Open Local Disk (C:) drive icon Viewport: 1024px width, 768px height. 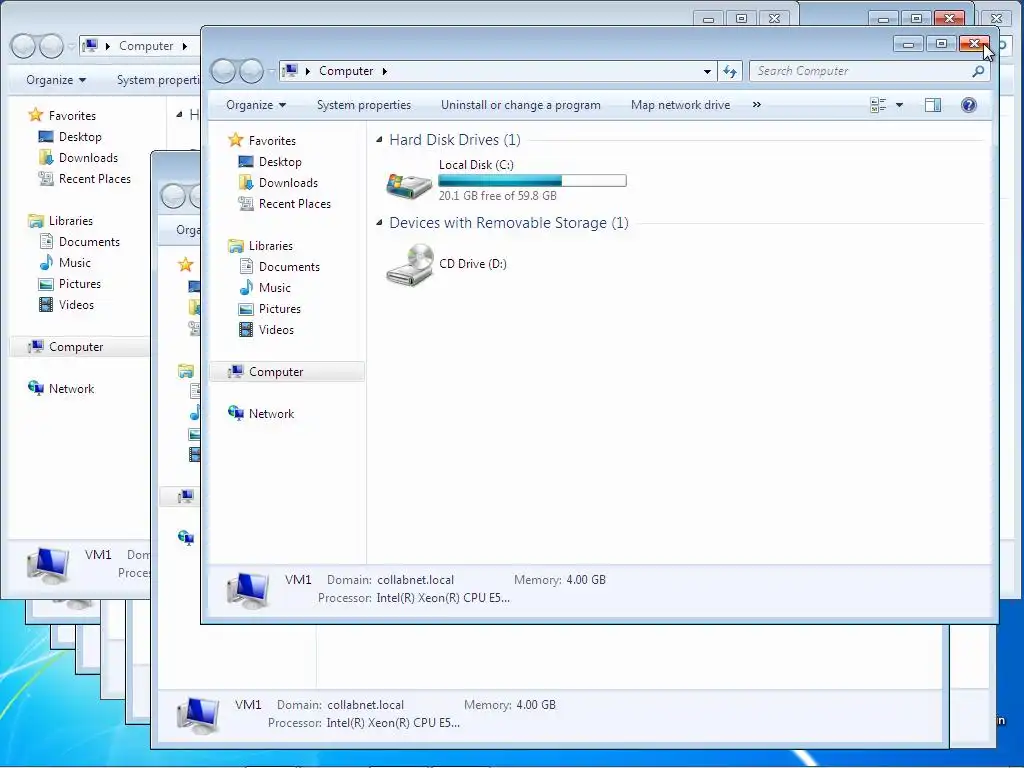click(x=409, y=185)
